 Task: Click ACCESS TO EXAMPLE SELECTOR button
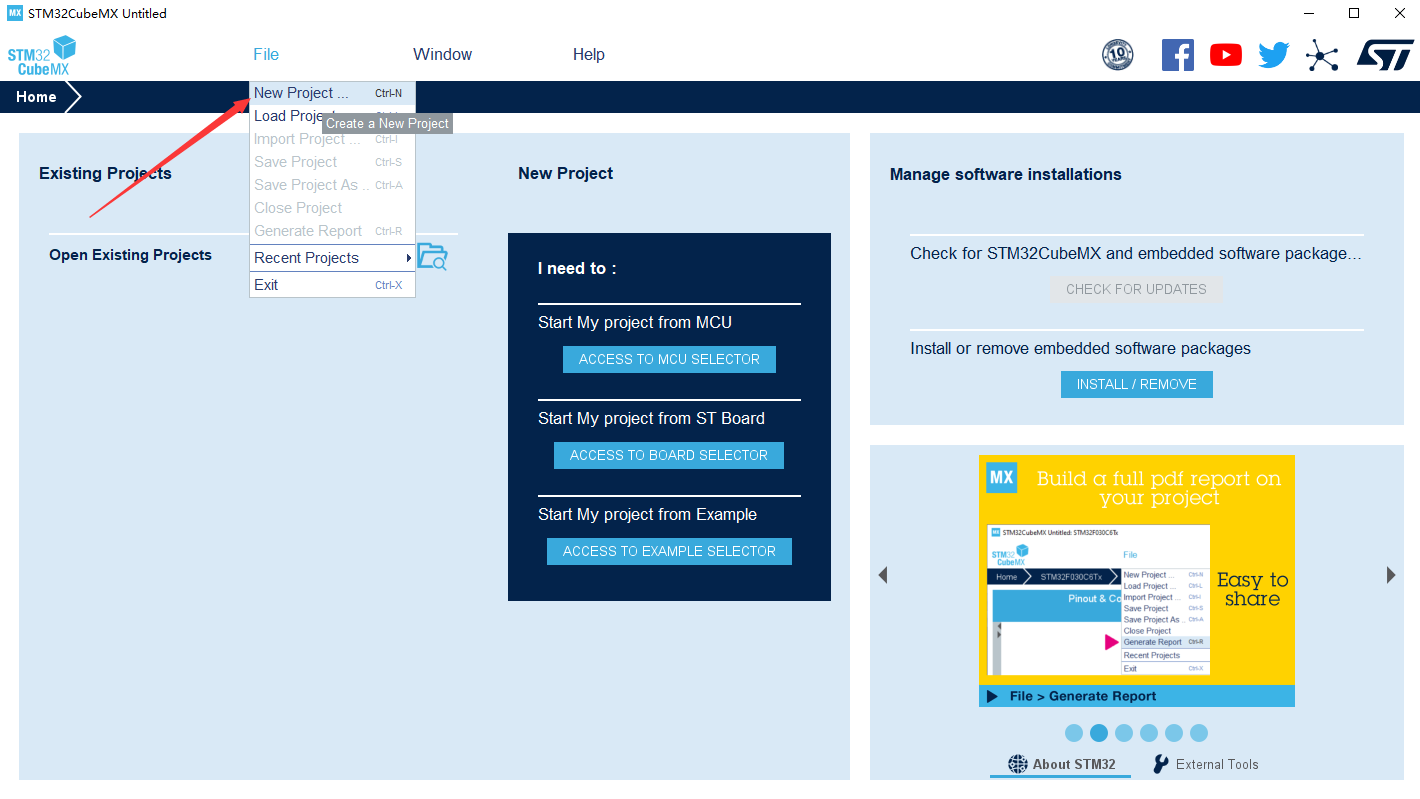pos(669,551)
